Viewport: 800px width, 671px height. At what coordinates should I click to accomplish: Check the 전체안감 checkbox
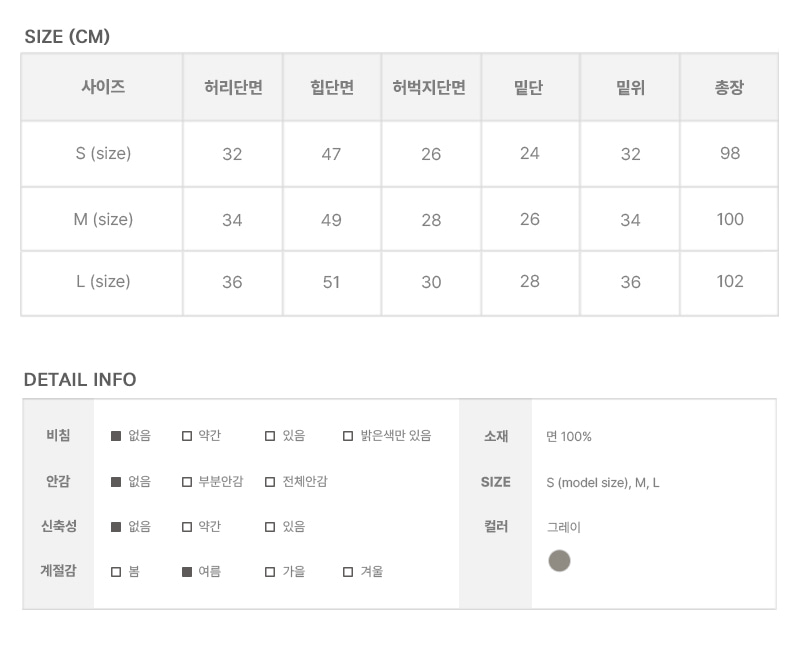tap(270, 482)
